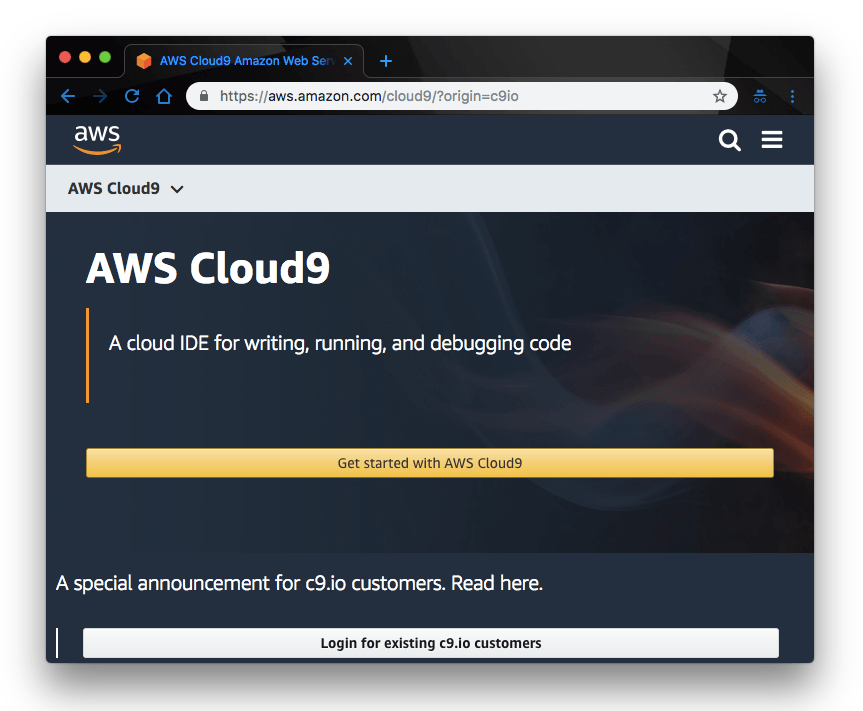Screen dimensions: 863x711
Task: Open the AWS hamburger menu
Action: 772,140
